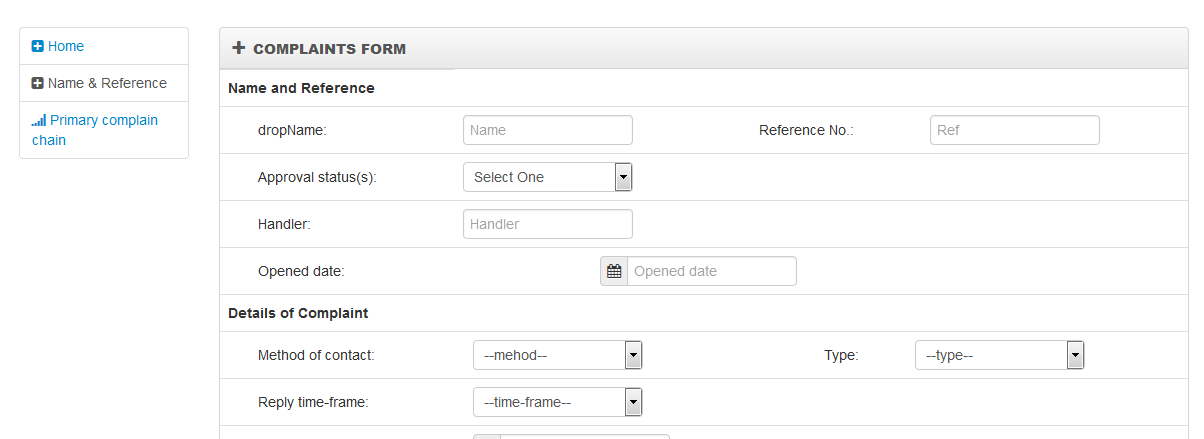Click the Complaints Form panel title
Viewport: 1204px width, 439px height.
(x=329, y=49)
